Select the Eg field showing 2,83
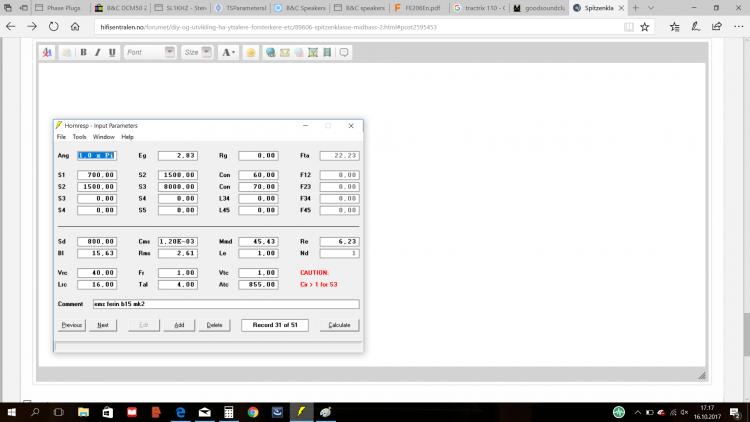750x422 pixels. [x=177, y=155]
